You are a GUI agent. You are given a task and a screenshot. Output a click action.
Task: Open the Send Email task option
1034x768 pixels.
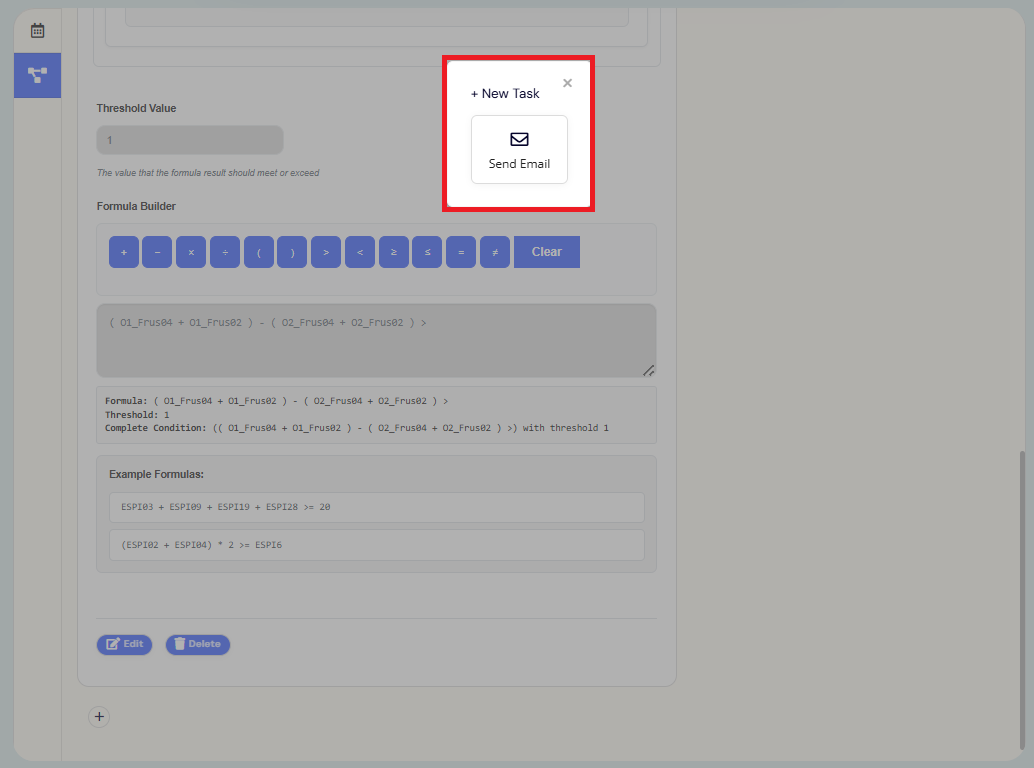(519, 150)
